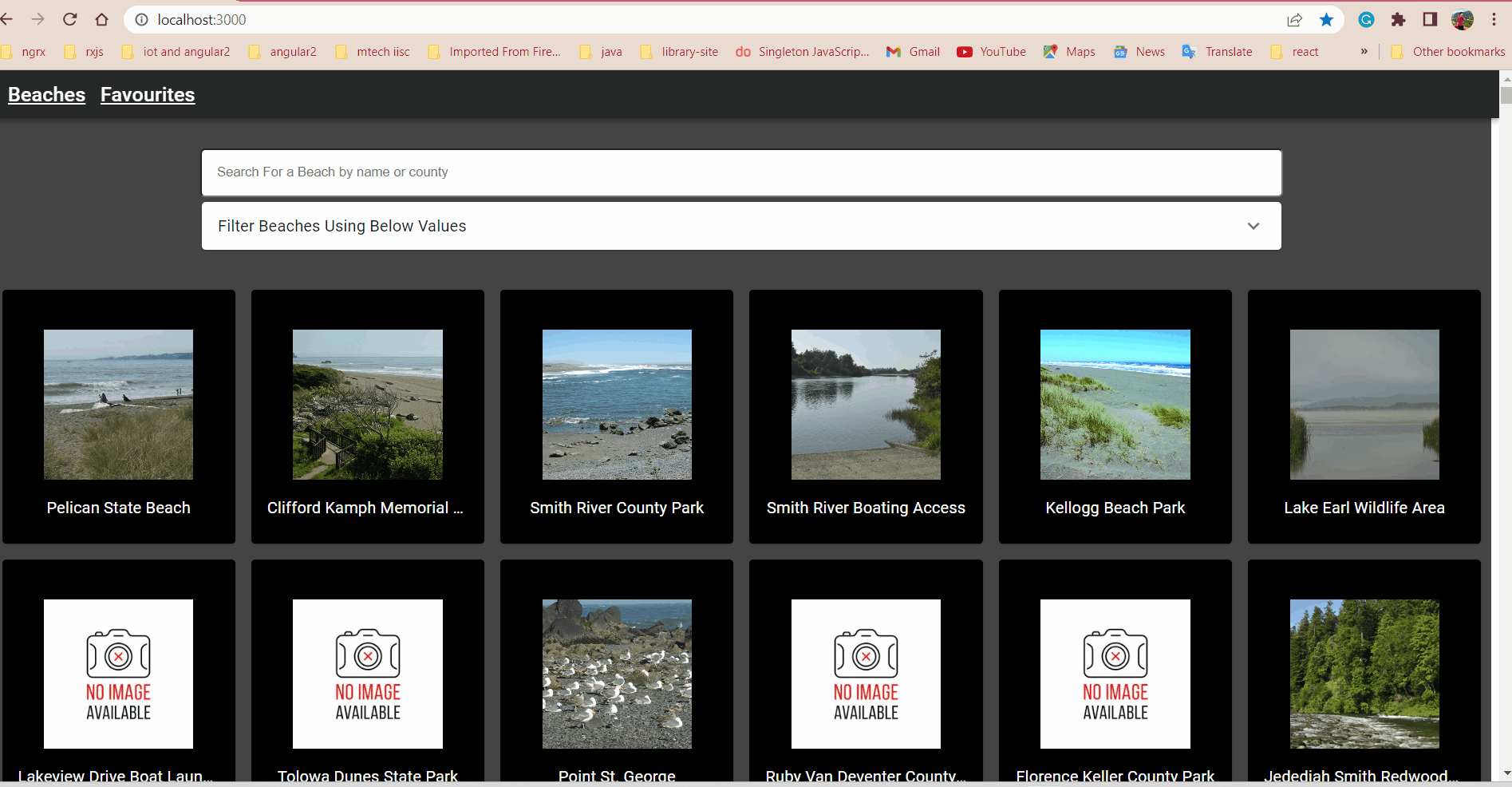This screenshot has height=787, width=1512.
Task: Open the Point St. George photo
Action: [x=617, y=674]
